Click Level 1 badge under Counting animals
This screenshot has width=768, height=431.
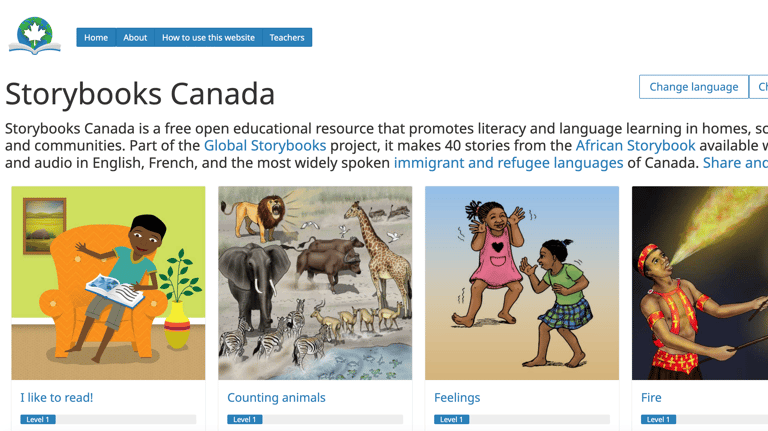[245, 420]
